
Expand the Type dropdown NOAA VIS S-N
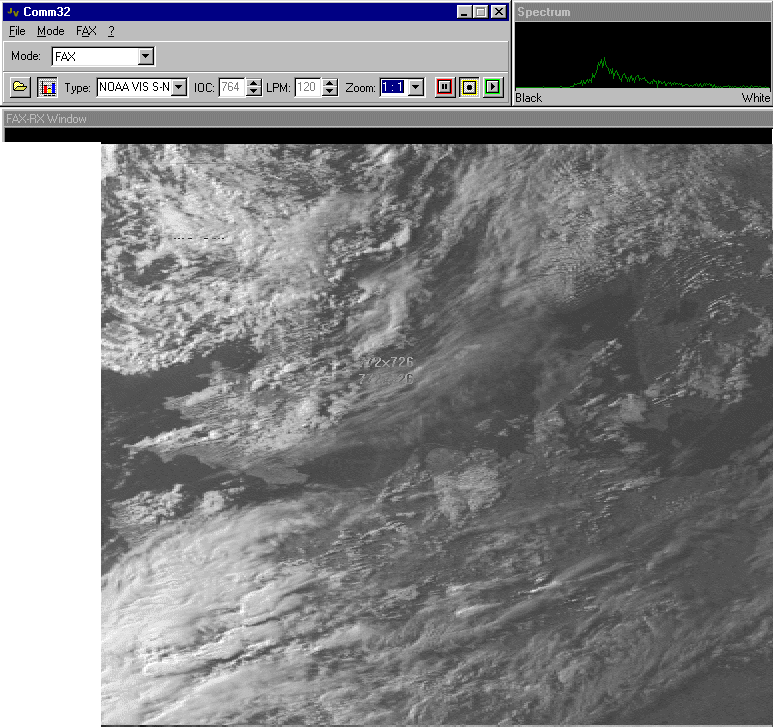tap(179, 88)
